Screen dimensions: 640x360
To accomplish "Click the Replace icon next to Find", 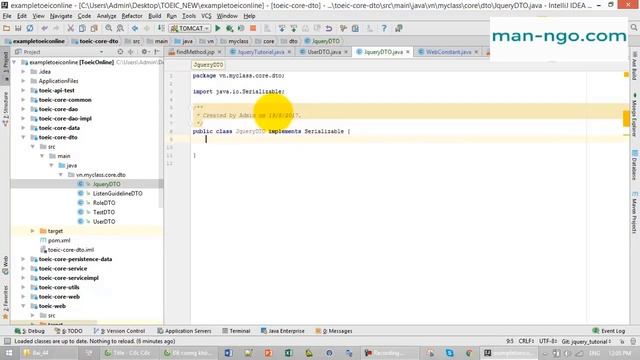I will click(120, 28).
